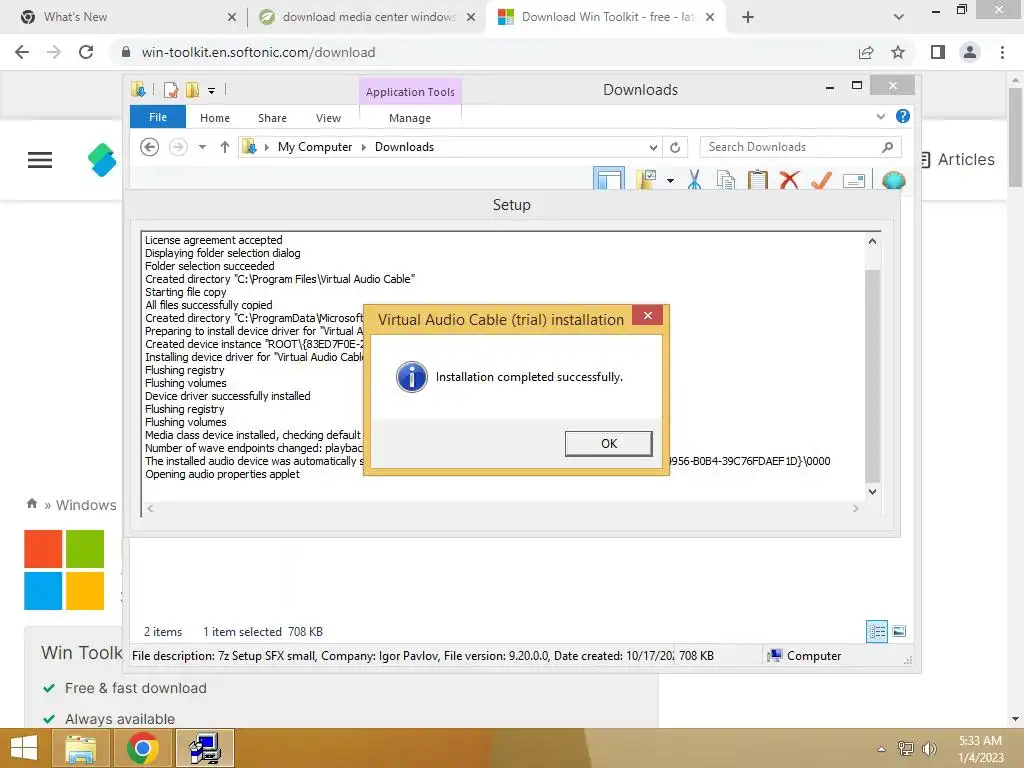The height and width of the screenshot is (768, 1024).
Task: Click the Copy toolbar icon
Action: tap(726, 180)
